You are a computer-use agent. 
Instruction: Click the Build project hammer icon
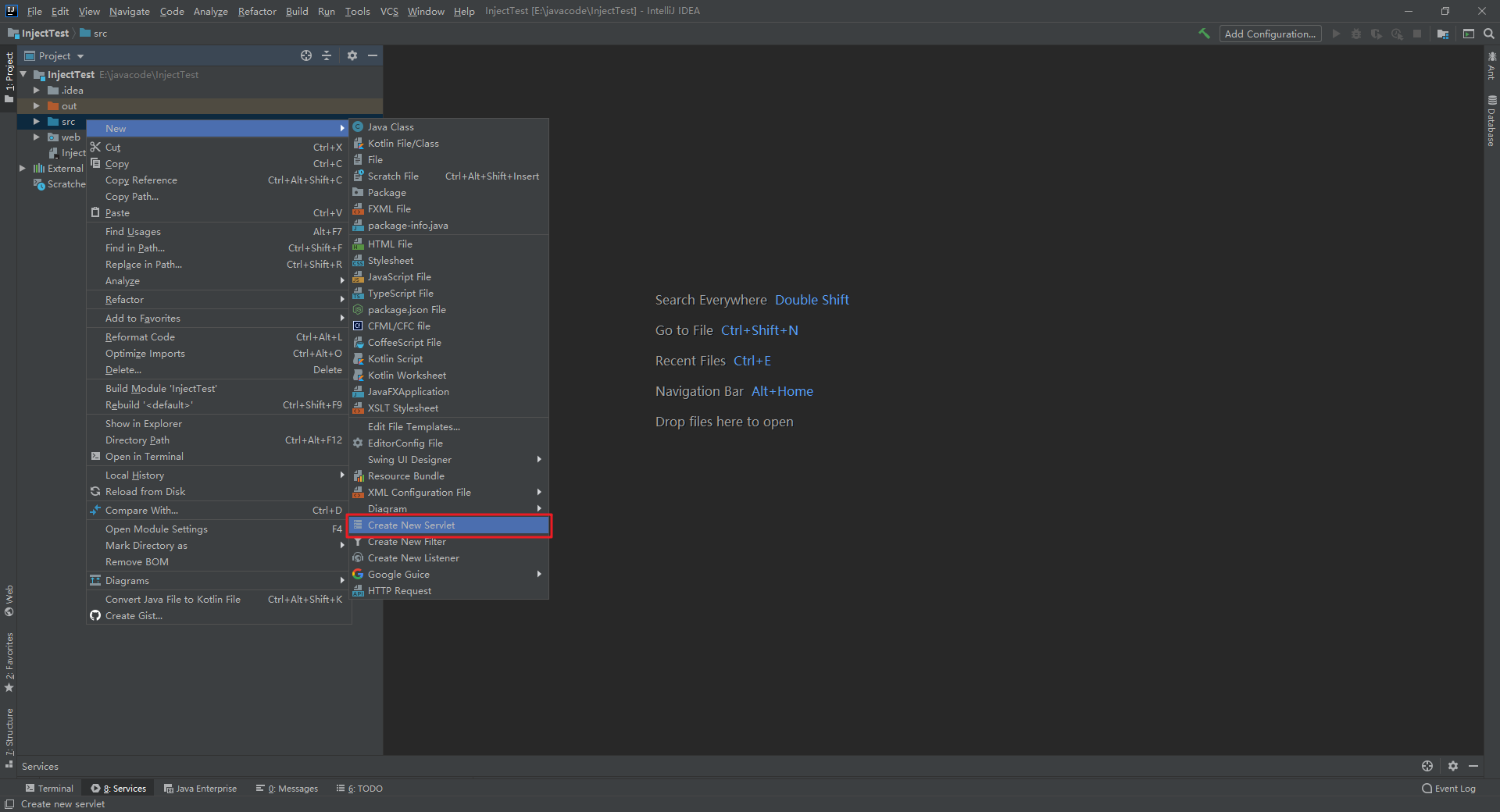pyautogui.click(x=1204, y=34)
